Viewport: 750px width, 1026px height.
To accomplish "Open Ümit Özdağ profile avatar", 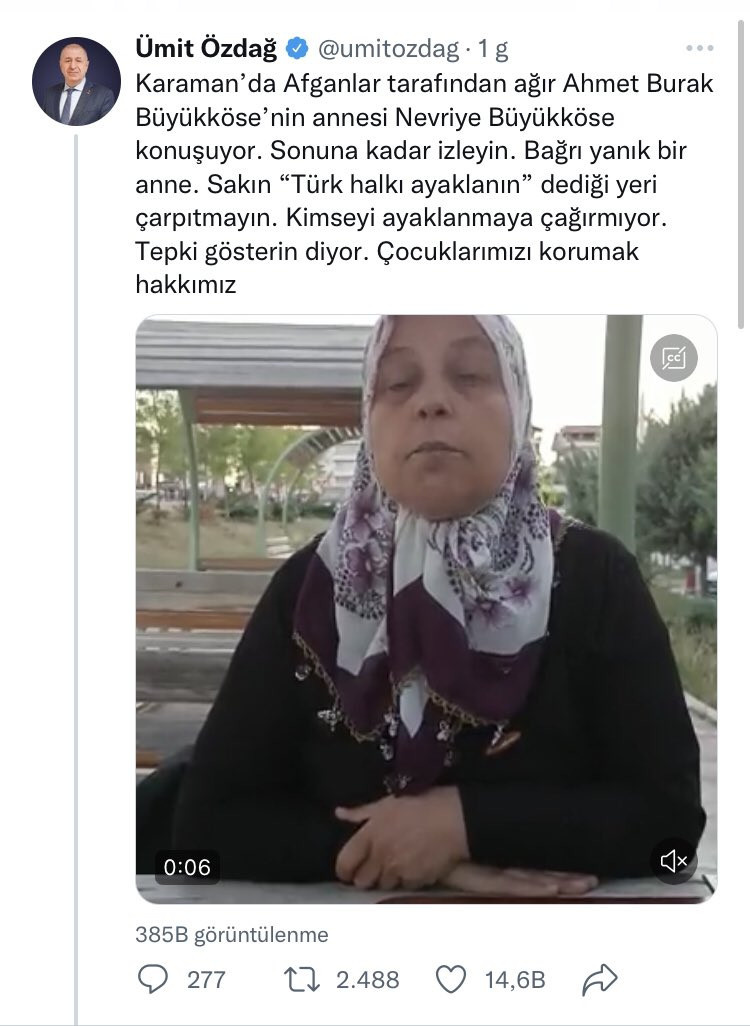I will [x=77, y=81].
